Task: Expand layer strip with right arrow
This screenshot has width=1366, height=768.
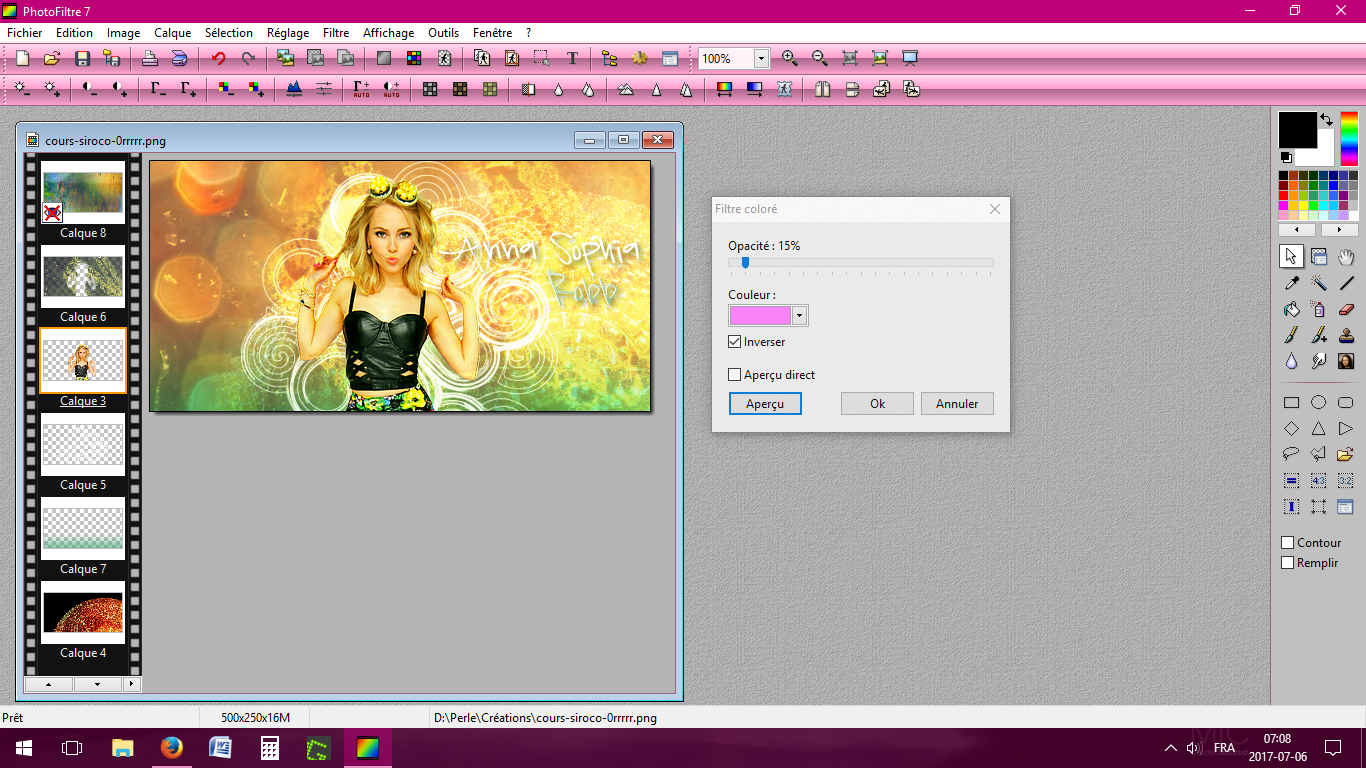Action: 132,684
